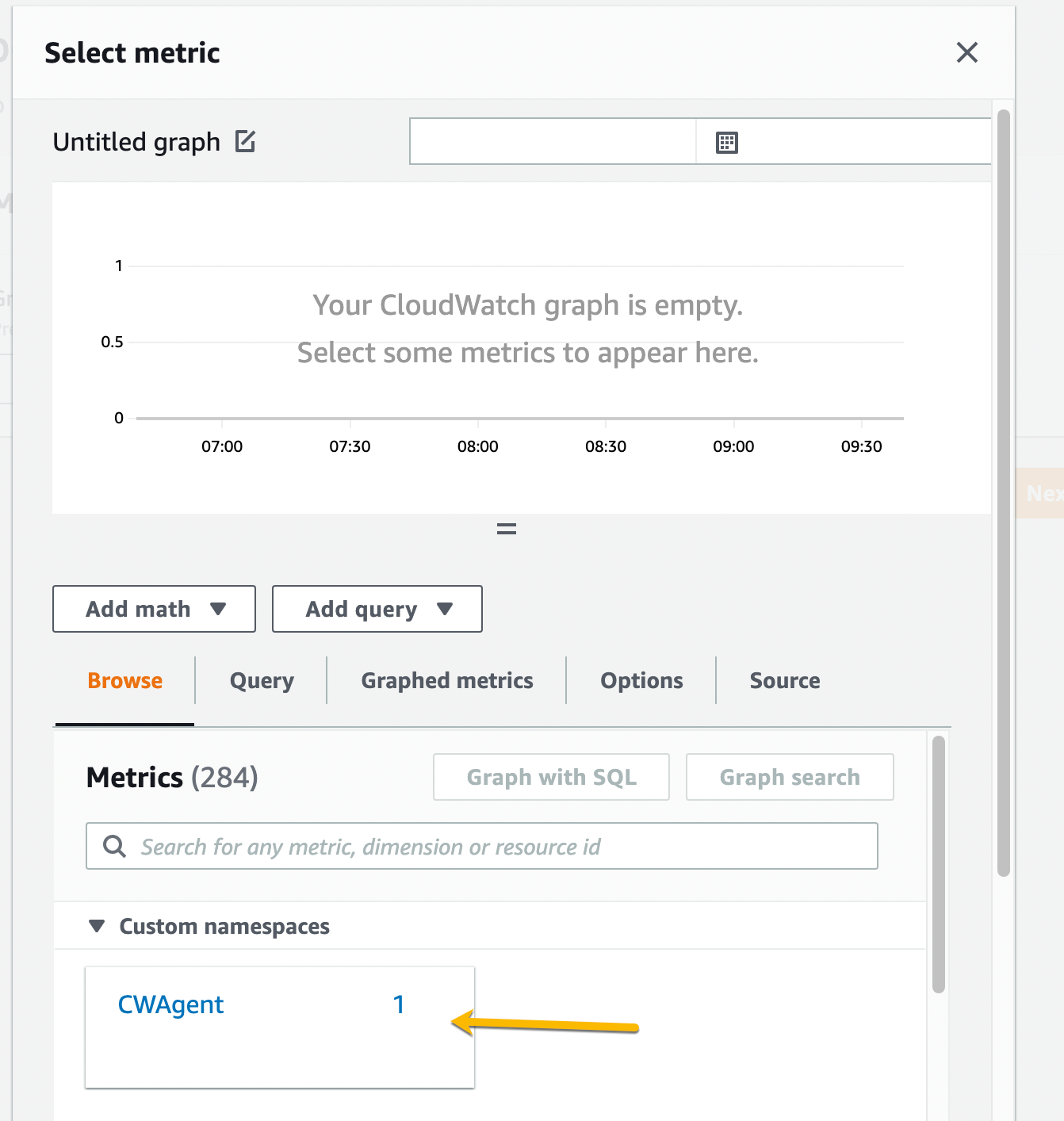Collapse the Custom namespaces section
The height and width of the screenshot is (1121, 1064).
point(97,925)
